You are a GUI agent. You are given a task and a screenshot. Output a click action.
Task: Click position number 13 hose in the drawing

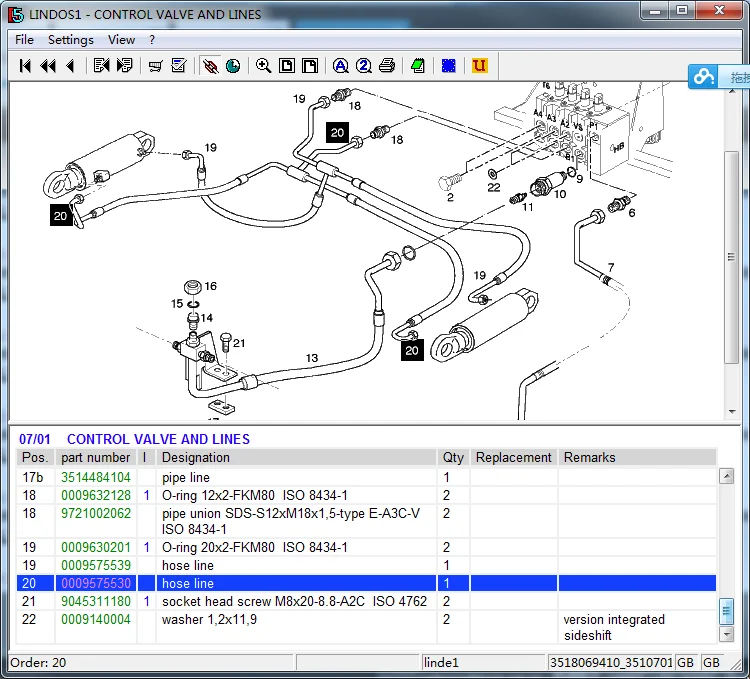pos(312,358)
